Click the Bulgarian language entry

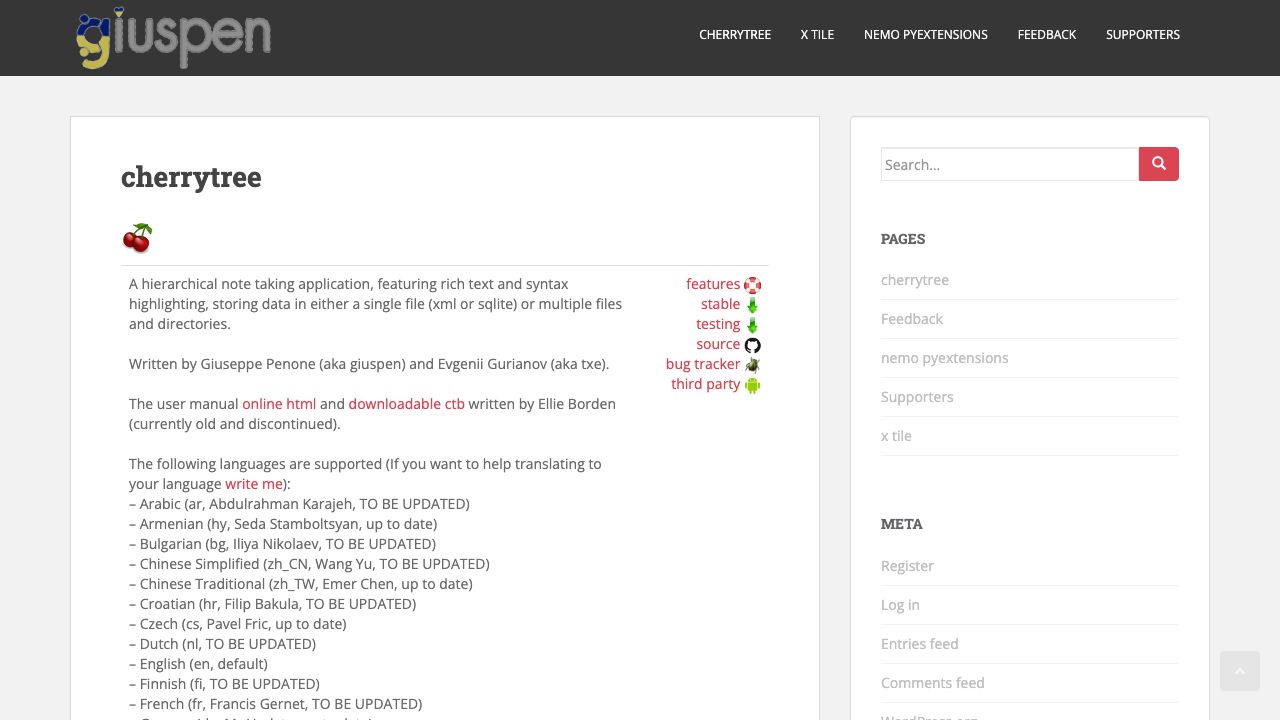coord(282,544)
